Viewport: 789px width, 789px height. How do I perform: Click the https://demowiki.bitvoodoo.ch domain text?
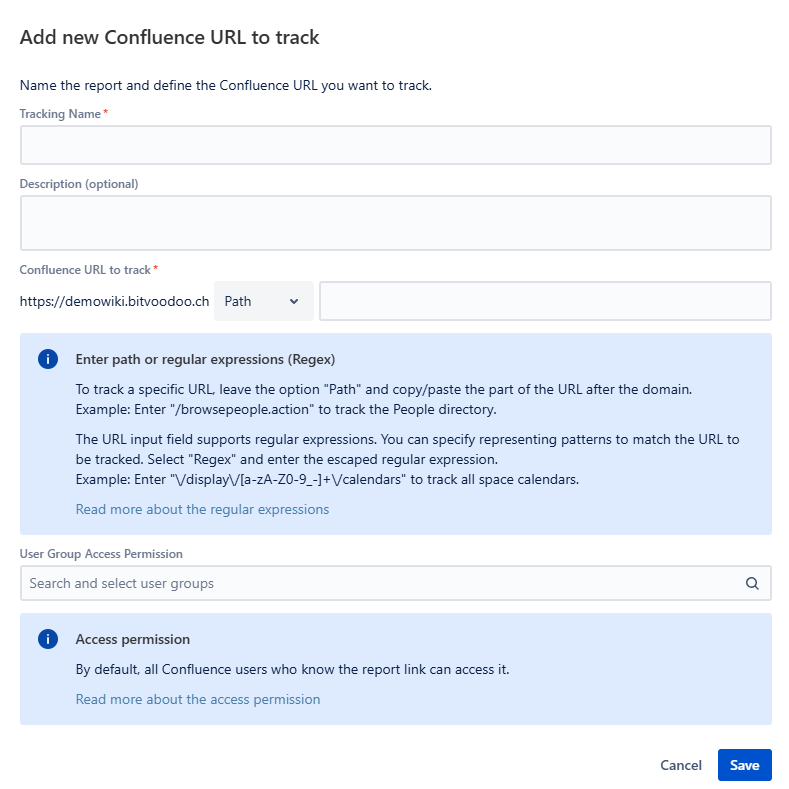click(x=114, y=301)
